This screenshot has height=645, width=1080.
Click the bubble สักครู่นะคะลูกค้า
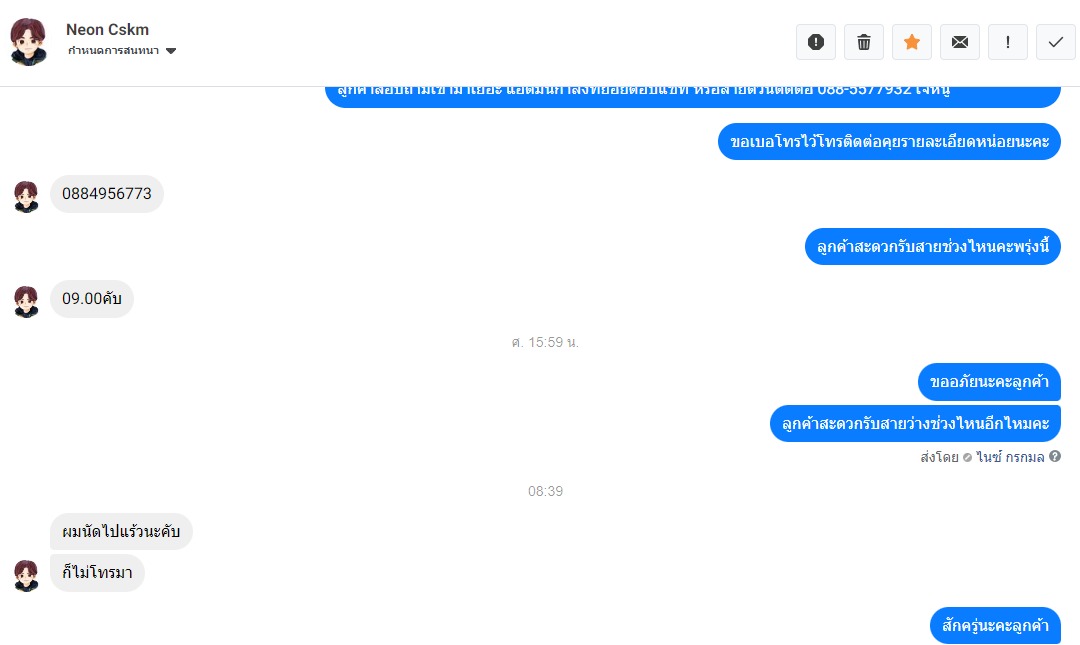click(995, 626)
